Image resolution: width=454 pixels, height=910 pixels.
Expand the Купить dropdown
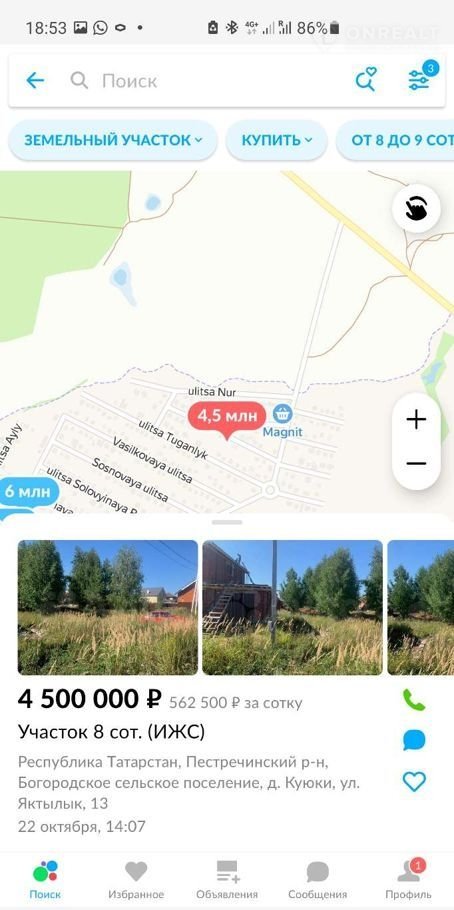pos(277,140)
